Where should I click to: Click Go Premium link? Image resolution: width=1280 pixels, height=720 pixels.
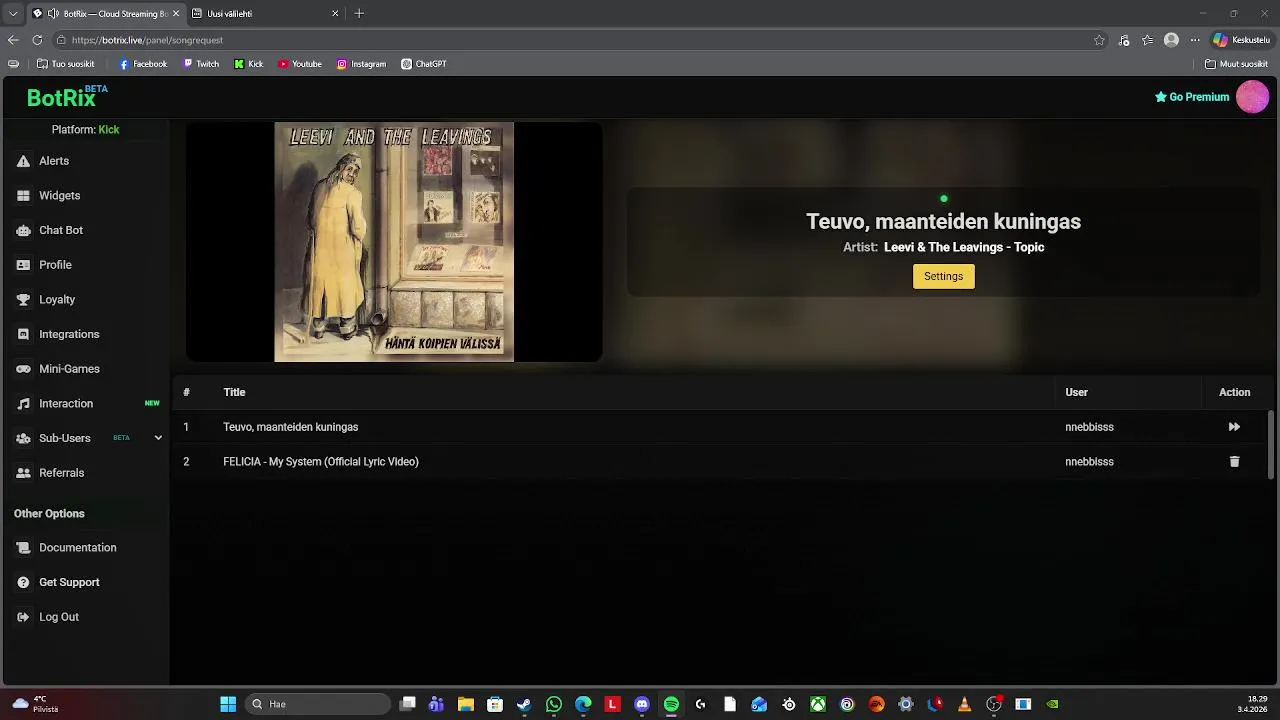click(1192, 97)
